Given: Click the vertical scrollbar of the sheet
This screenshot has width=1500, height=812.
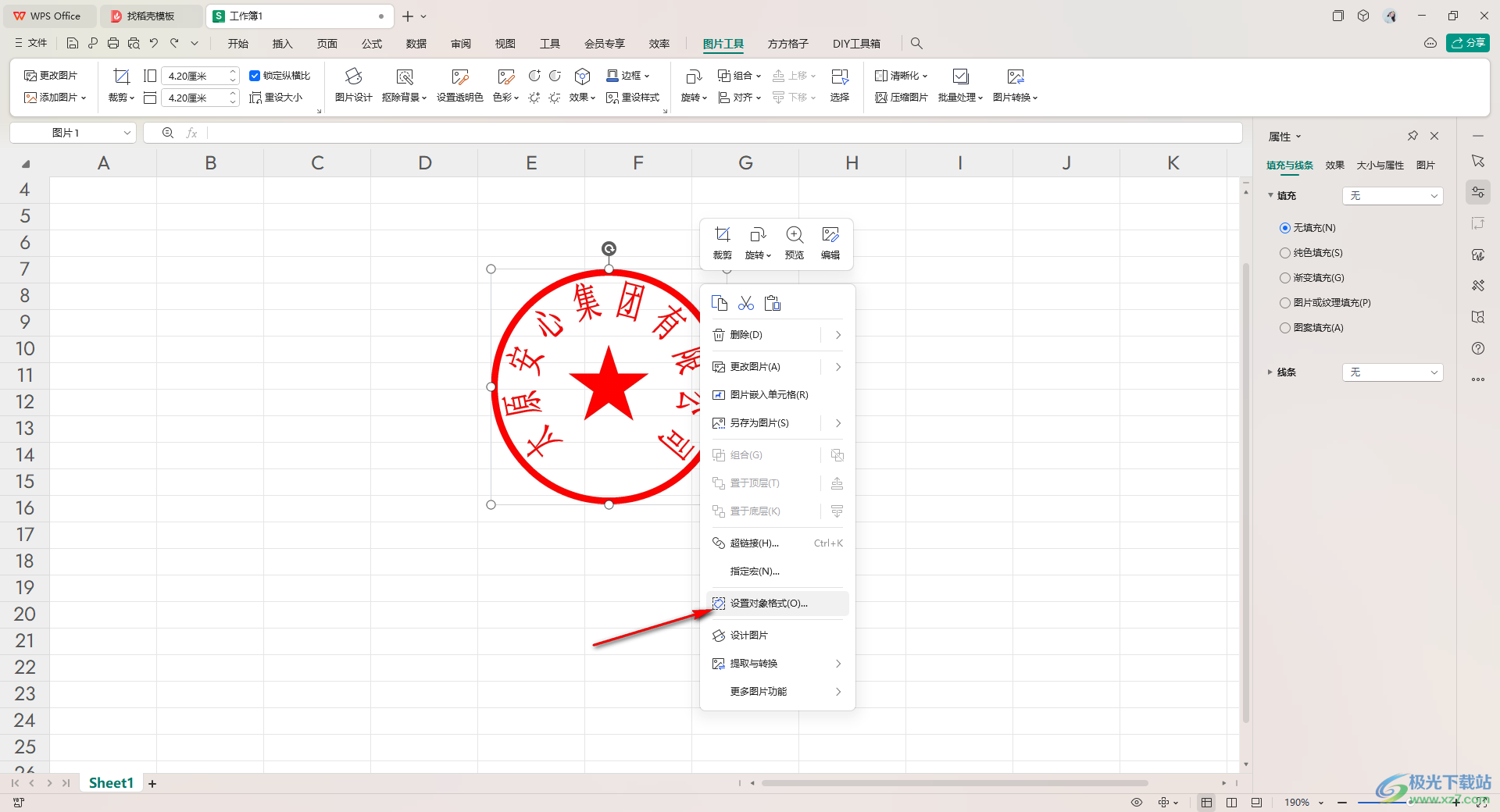Looking at the screenshot, I should coord(1245,492).
